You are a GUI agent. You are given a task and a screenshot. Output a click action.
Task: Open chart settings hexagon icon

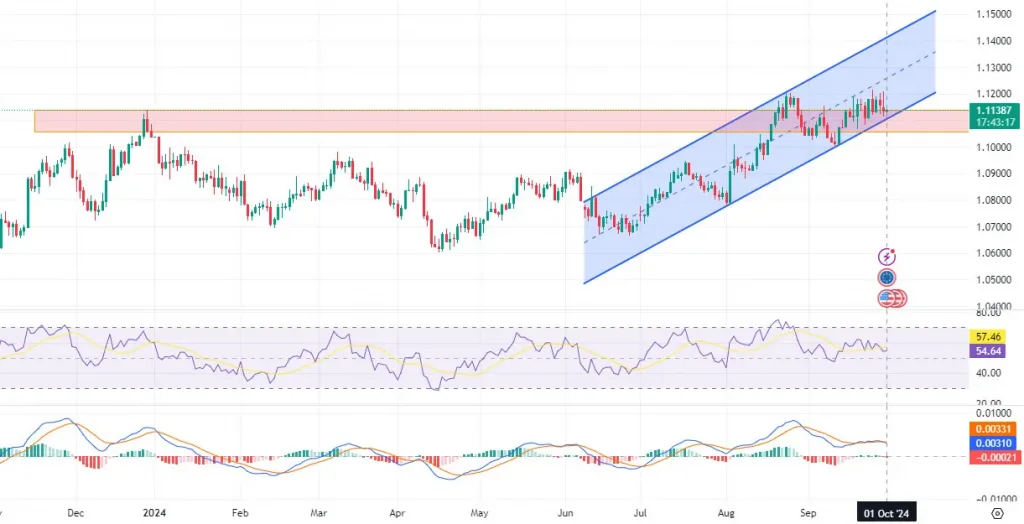tap(997, 512)
